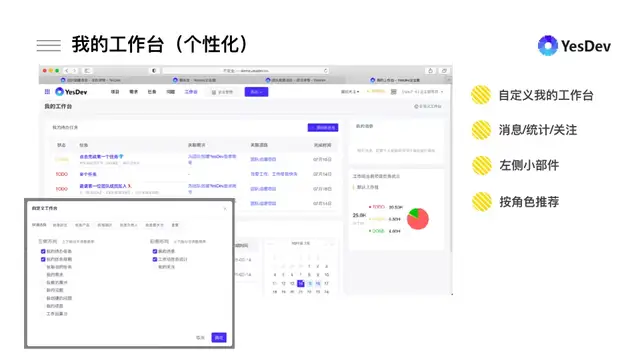Open the 需求 menu in the top navigation

pyautogui.click(x=133, y=92)
